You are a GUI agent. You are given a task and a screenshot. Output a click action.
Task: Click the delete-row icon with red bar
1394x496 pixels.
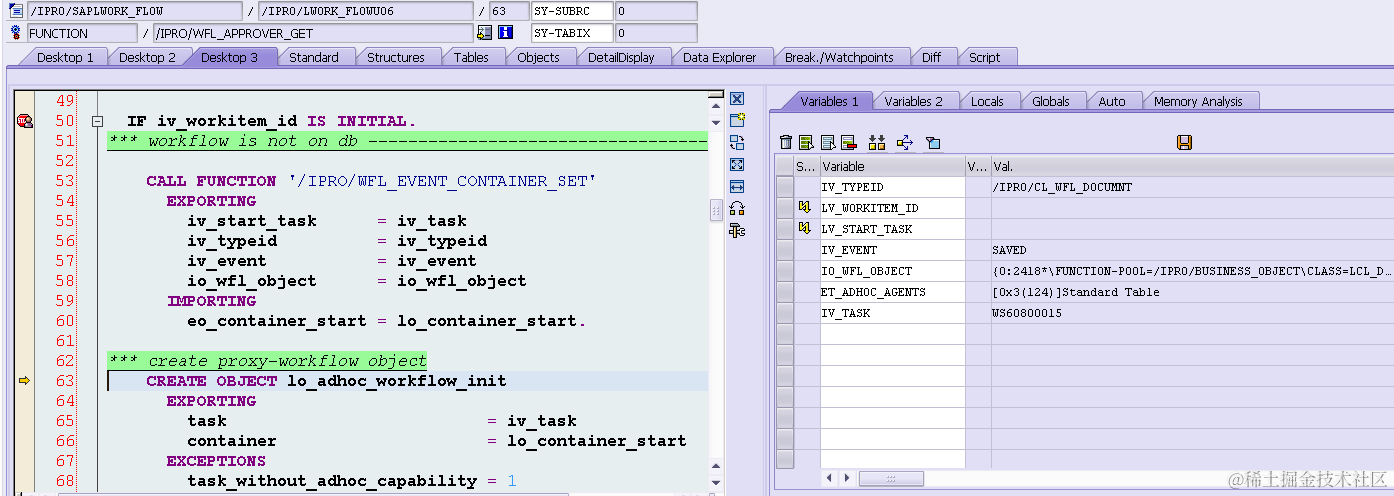[849, 143]
